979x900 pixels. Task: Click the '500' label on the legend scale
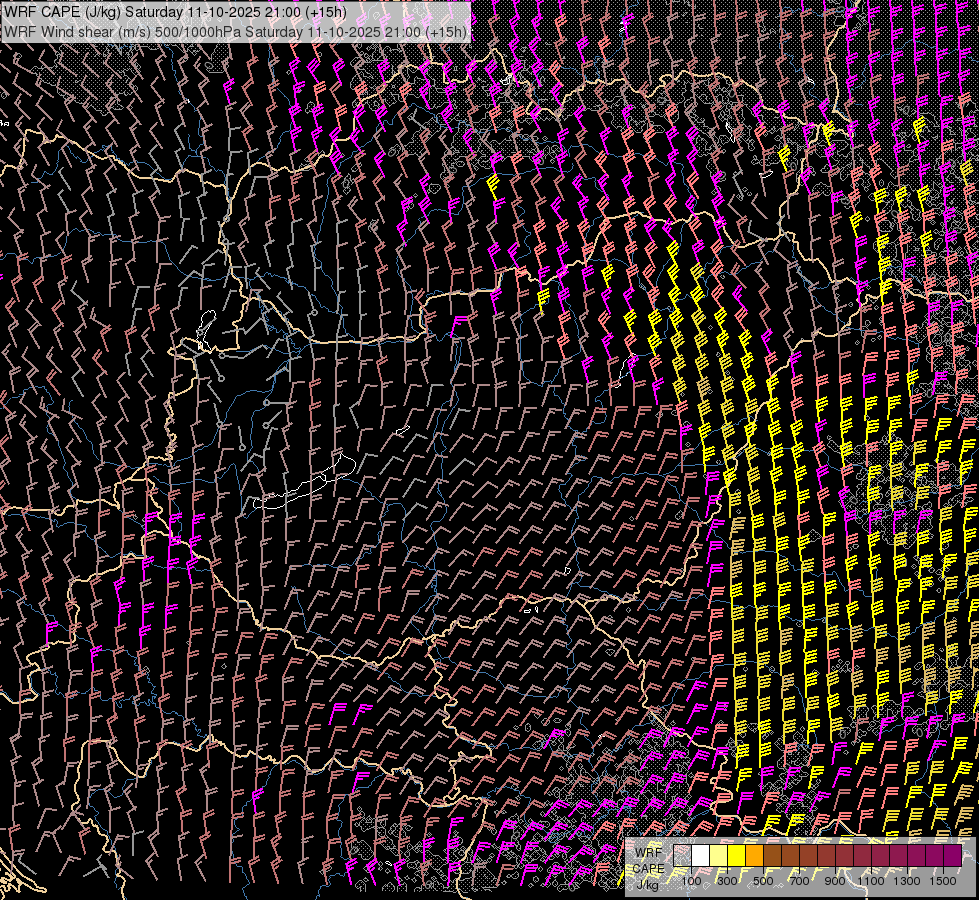click(x=763, y=881)
